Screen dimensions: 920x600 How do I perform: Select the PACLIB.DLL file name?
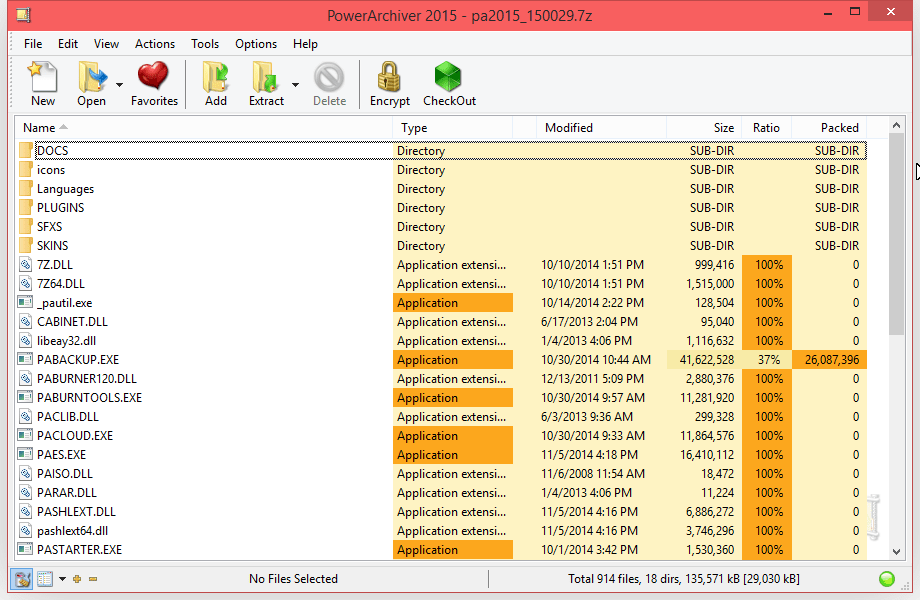pyautogui.click(x=67, y=417)
